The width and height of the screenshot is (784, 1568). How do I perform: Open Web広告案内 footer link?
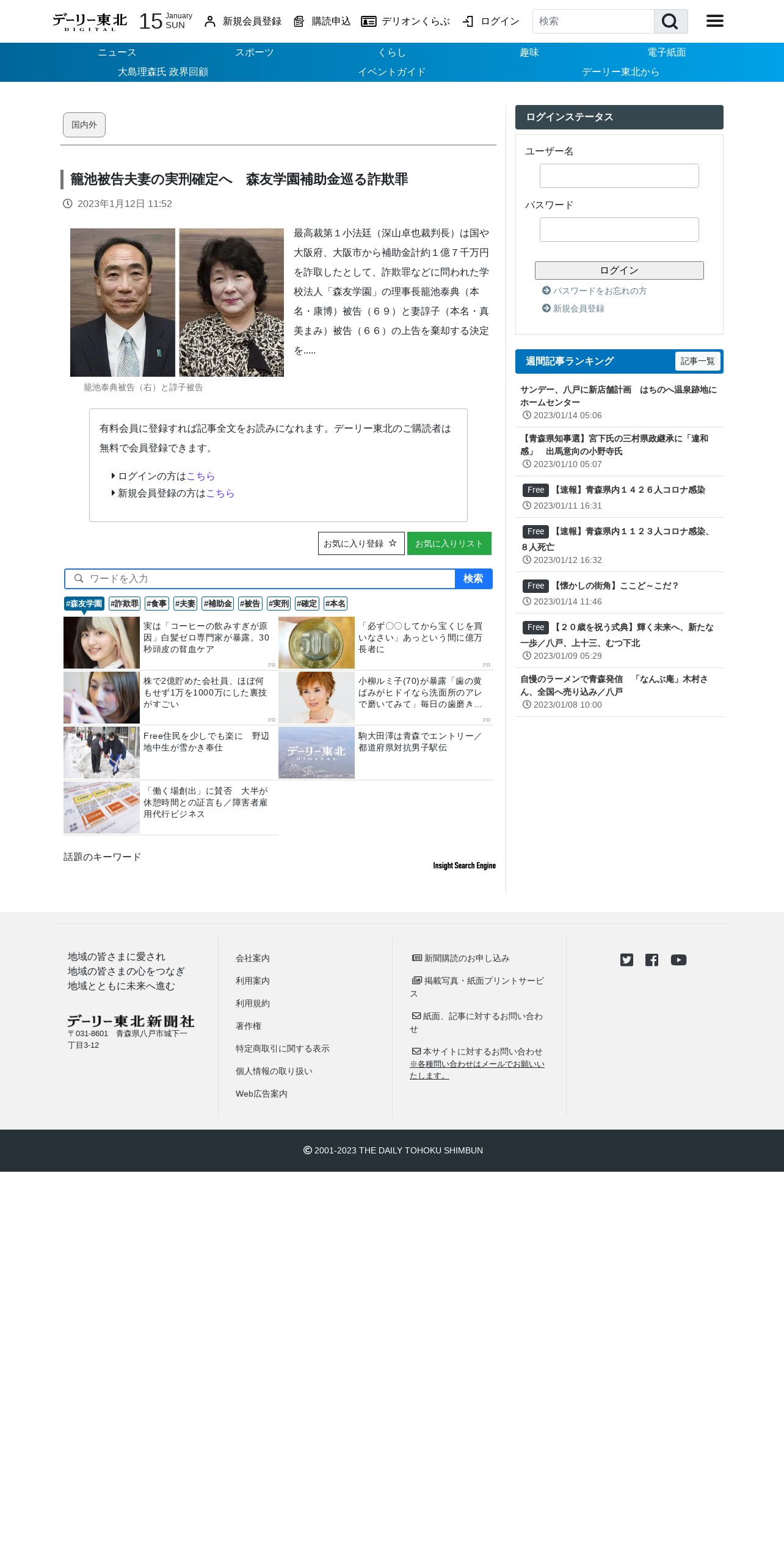coord(261,1094)
